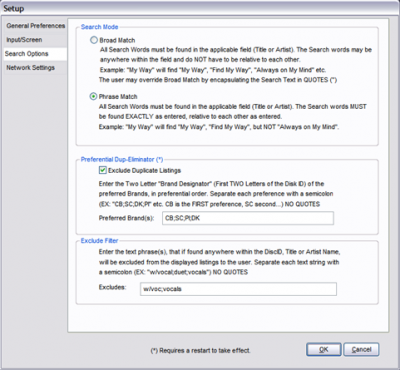Select the Phrase Match radio button
This screenshot has width=400, height=370.
94,97
